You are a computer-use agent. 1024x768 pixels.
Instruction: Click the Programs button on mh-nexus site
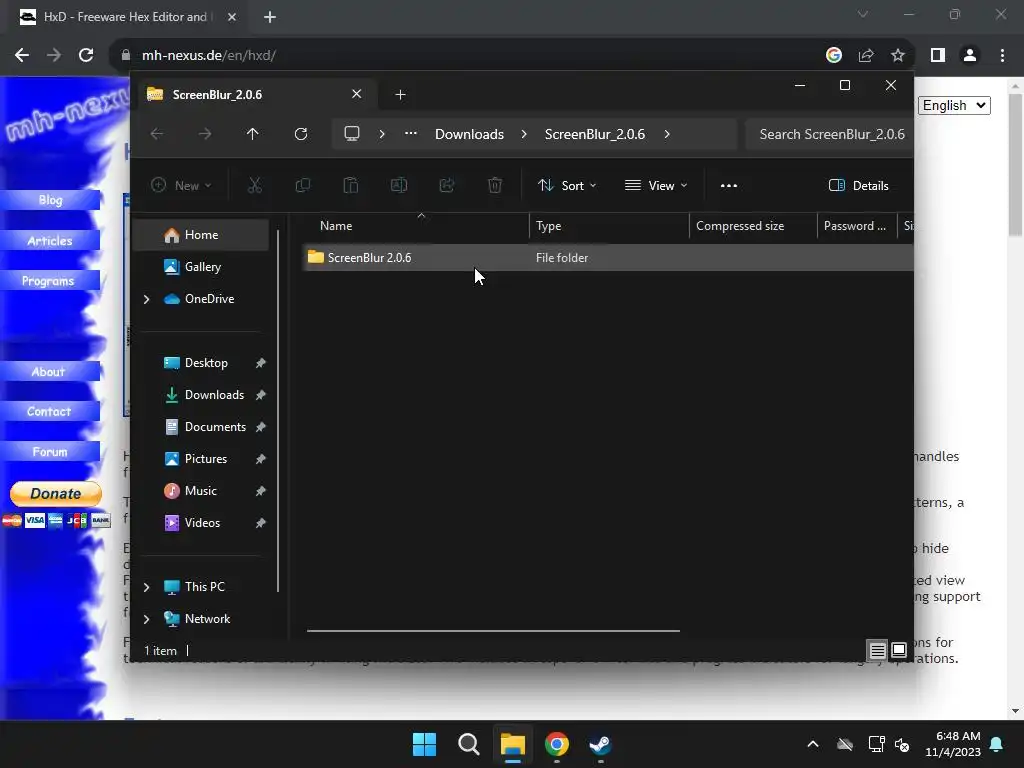tap(50, 281)
